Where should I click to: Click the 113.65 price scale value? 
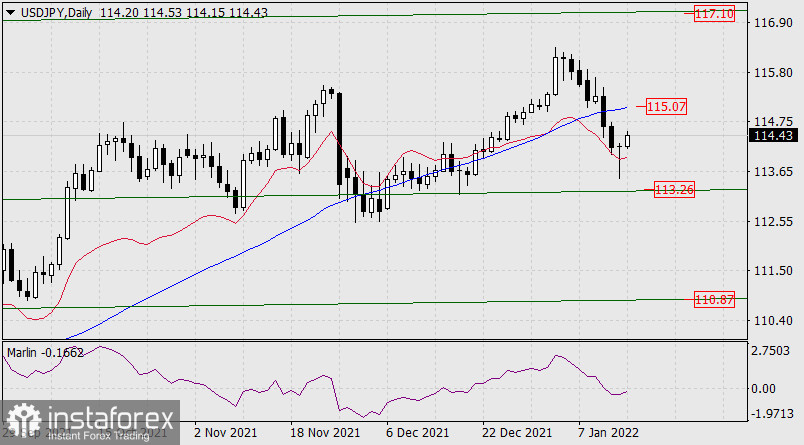pyautogui.click(x=773, y=171)
